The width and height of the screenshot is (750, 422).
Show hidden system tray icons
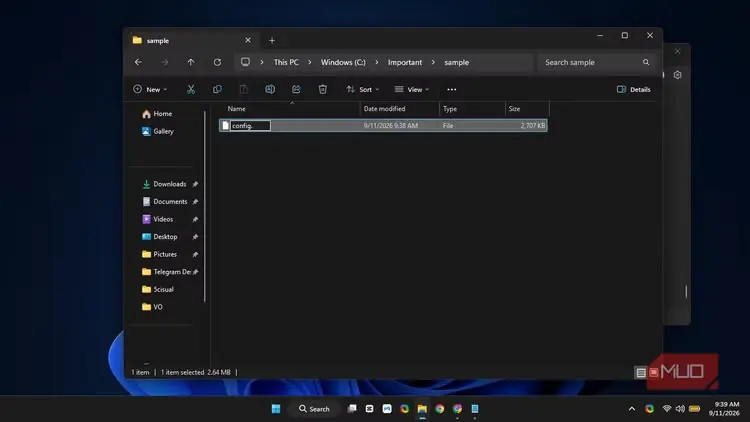pyautogui.click(x=632, y=409)
